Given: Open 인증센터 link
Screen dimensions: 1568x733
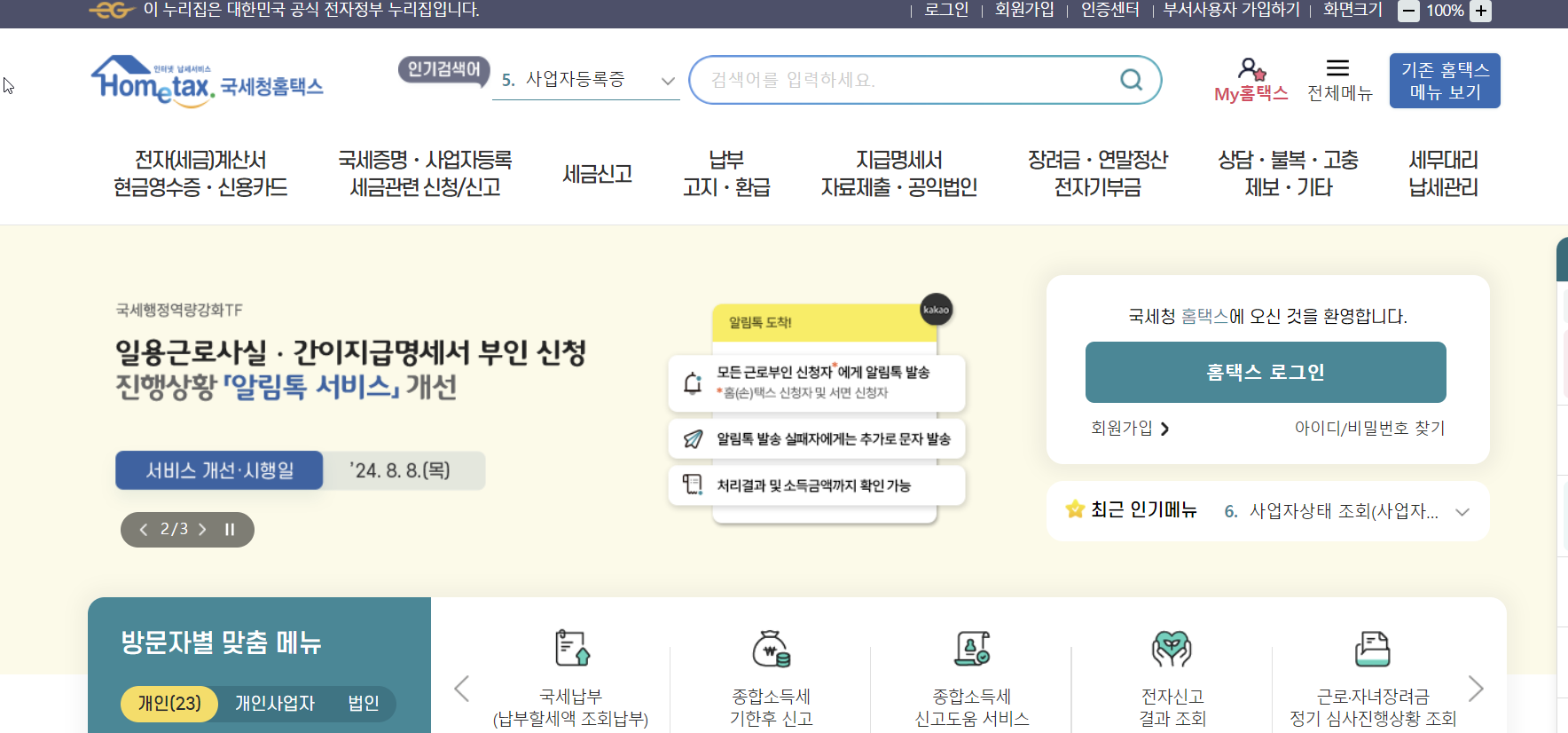Looking at the screenshot, I should click(x=1109, y=10).
